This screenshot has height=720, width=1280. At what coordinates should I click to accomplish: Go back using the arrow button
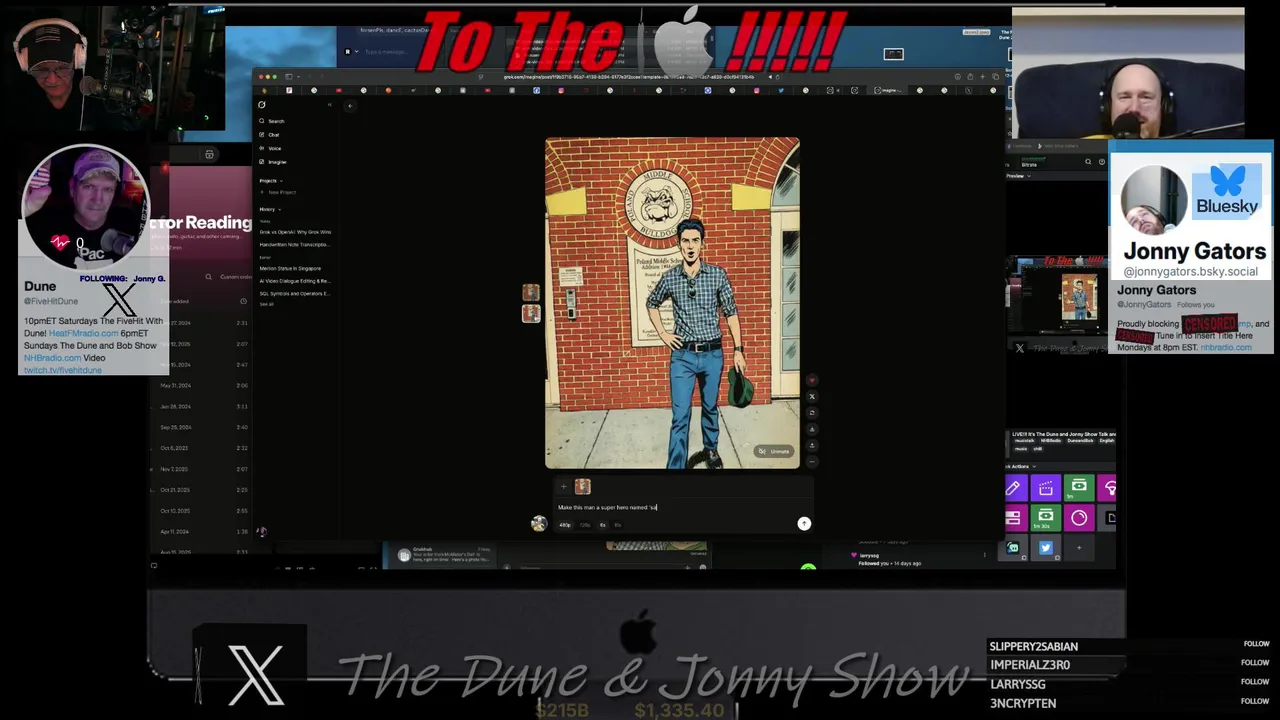tap(350, 105)
